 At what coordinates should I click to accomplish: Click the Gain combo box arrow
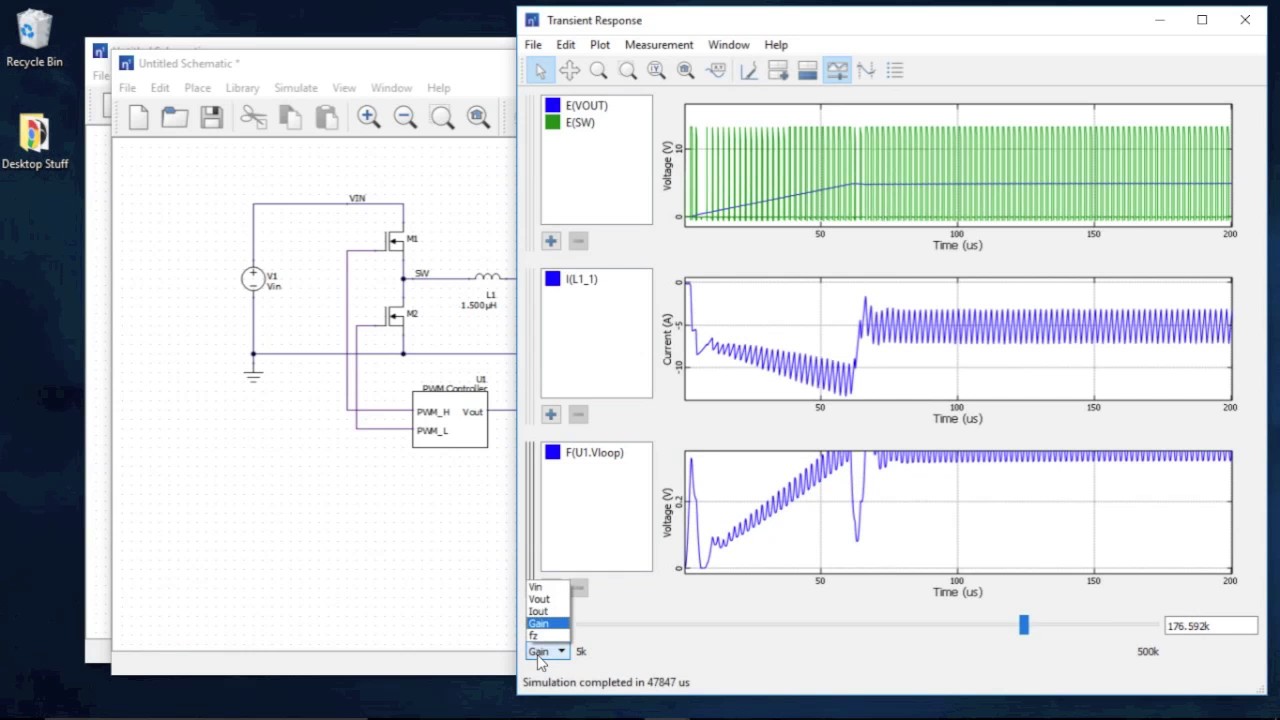click(562, 652)
